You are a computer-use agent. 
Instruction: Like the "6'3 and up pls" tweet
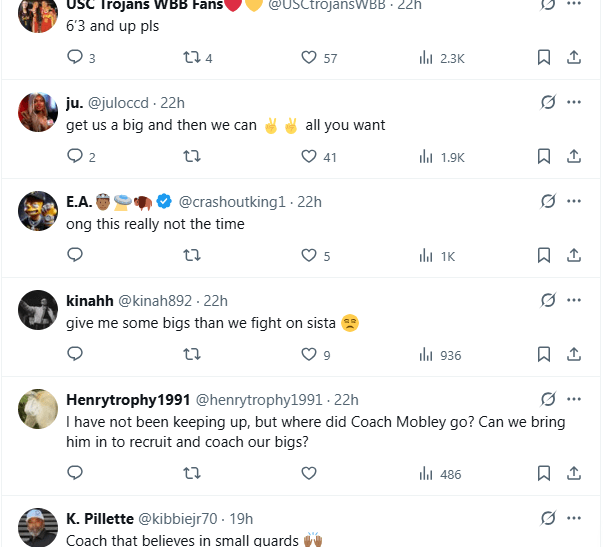(309, 58)
